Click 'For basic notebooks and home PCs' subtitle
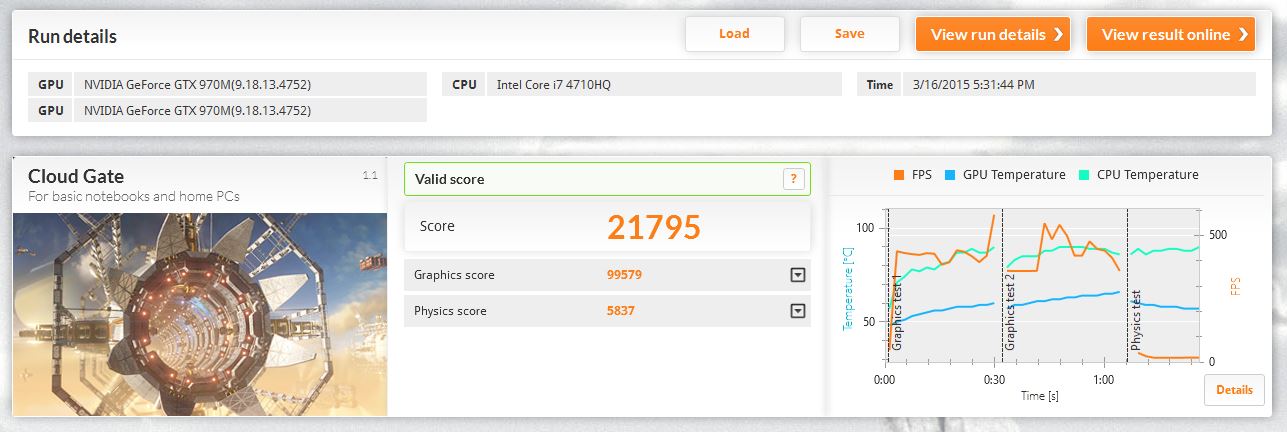The width and height of the screenshot is (1287, 432). tap(133, 196)
